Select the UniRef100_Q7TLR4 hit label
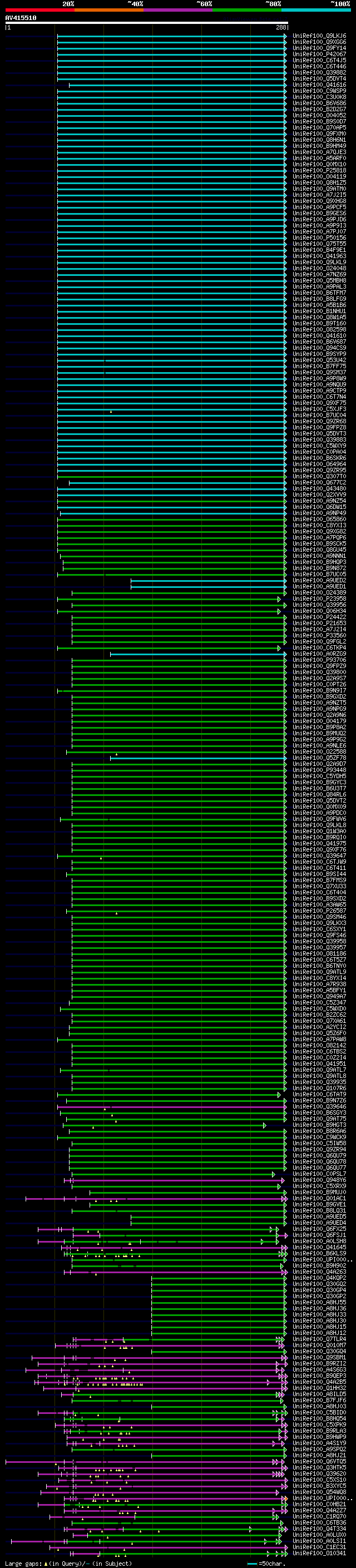This screenshot has height=1568, width=356. click(319, 1339)
